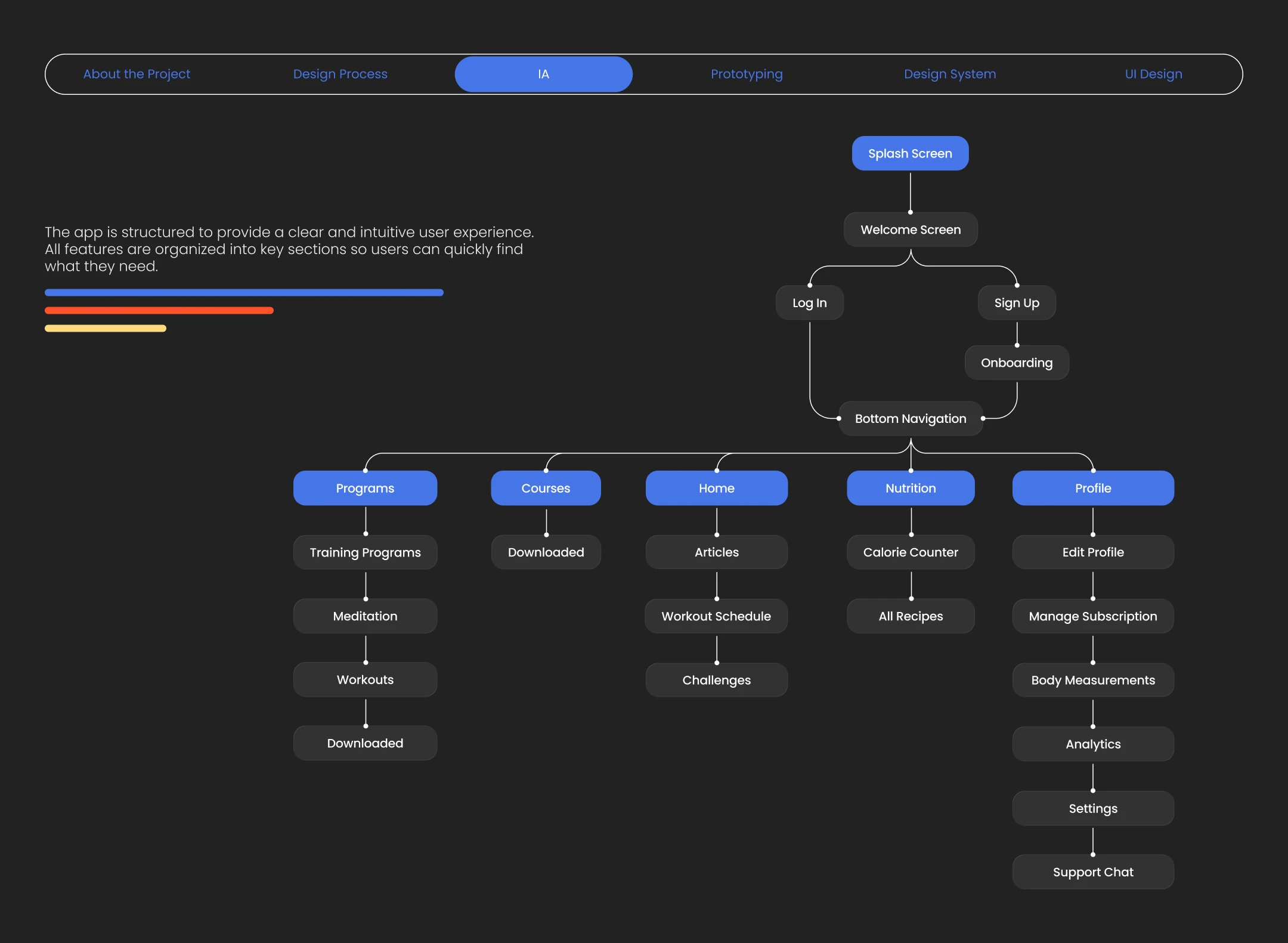
Task: Go to the Prototyping tab
Action: pyautogui.click(x=747, y=74)
